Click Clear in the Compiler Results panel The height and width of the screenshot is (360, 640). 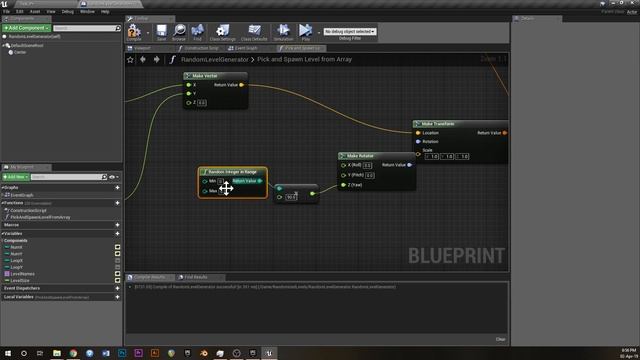[x=500, y=339]
